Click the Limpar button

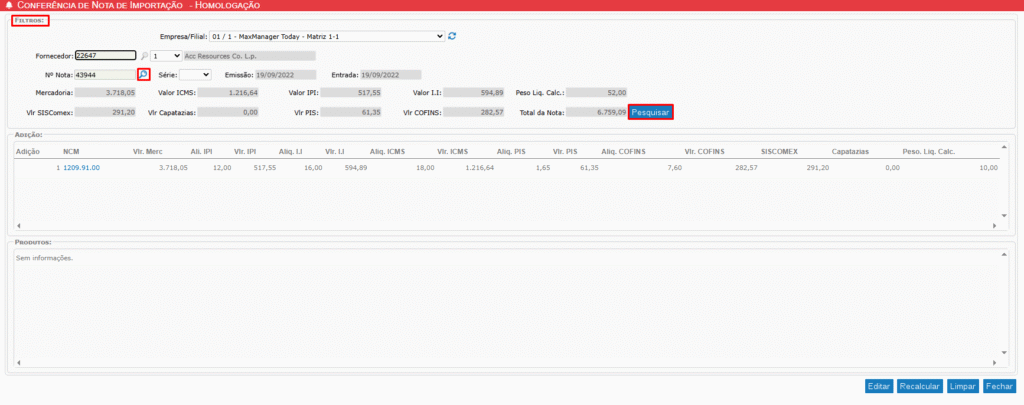(961, 386)
